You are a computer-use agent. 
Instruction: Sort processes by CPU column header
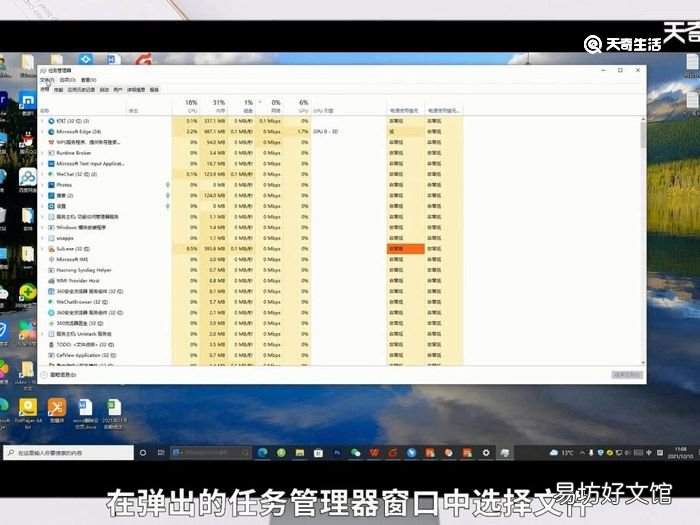tap(186, 106)
